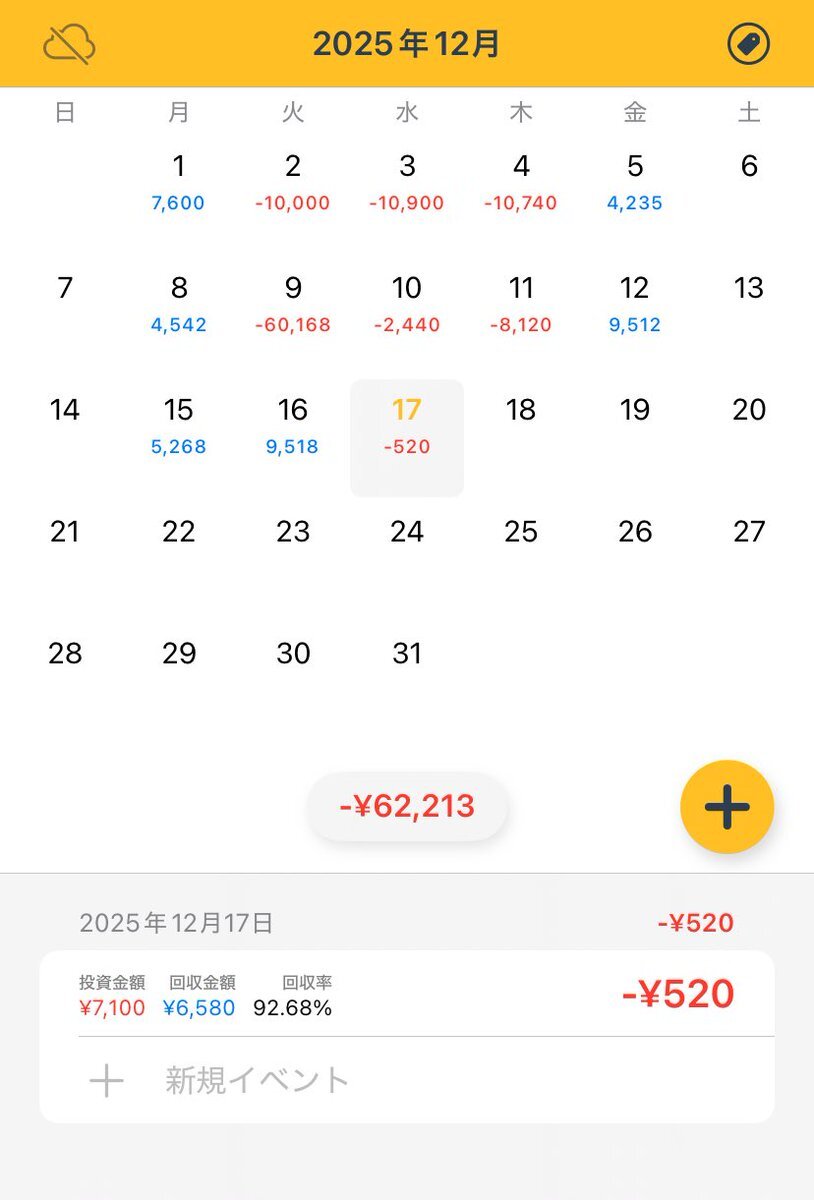Tap the 2025年12月17日 date header
The image size is (814, 1200).
(176, 923)
